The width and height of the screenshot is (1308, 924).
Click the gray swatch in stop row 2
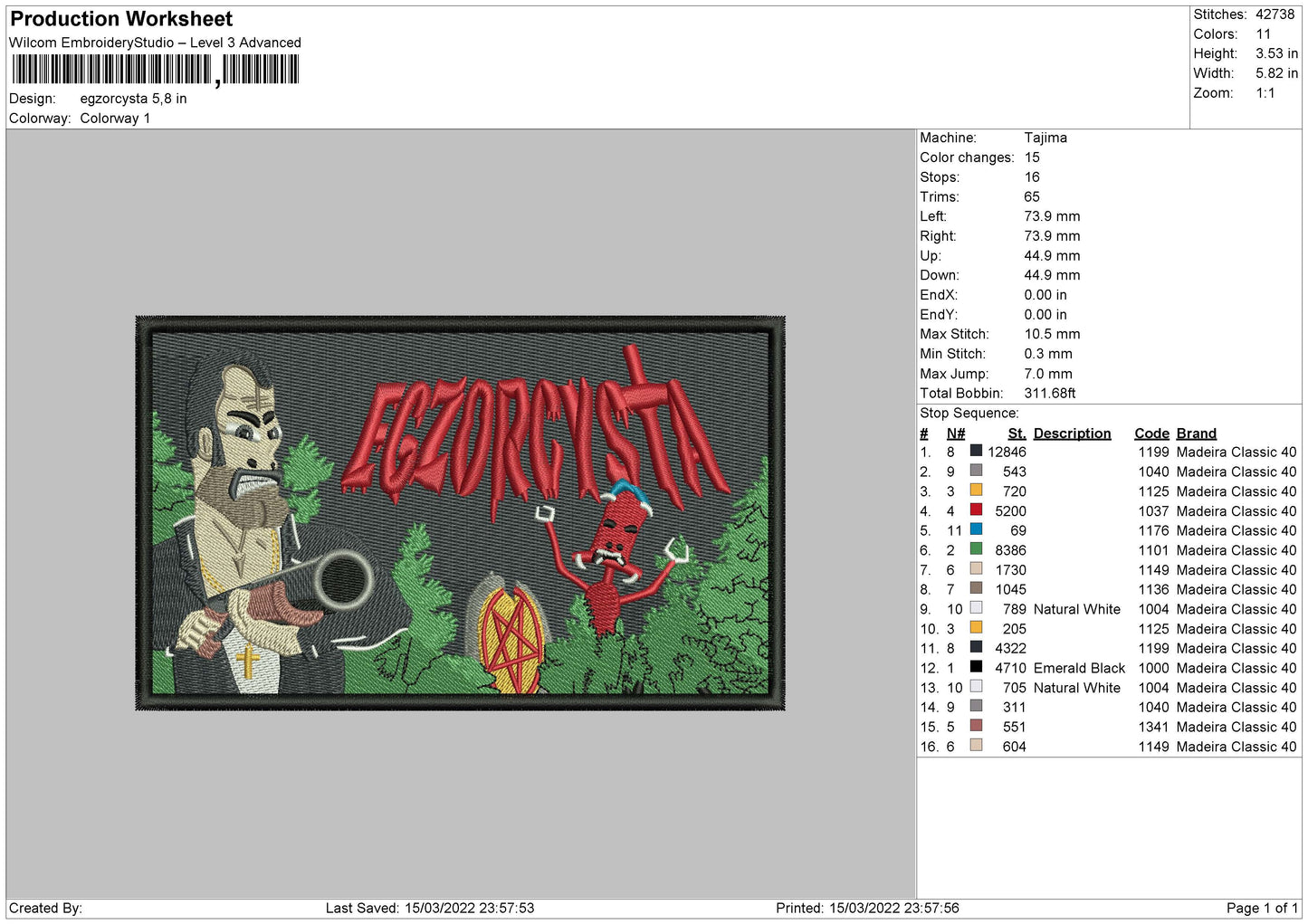976,471
